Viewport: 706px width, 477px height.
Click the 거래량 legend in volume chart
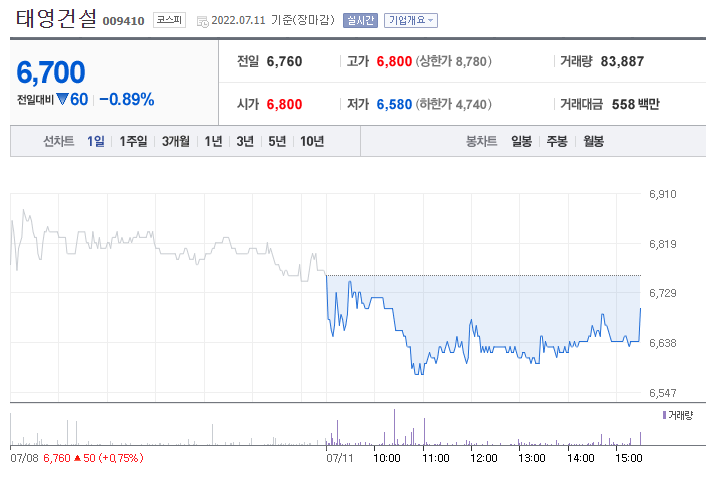click(x=678, y=415)
